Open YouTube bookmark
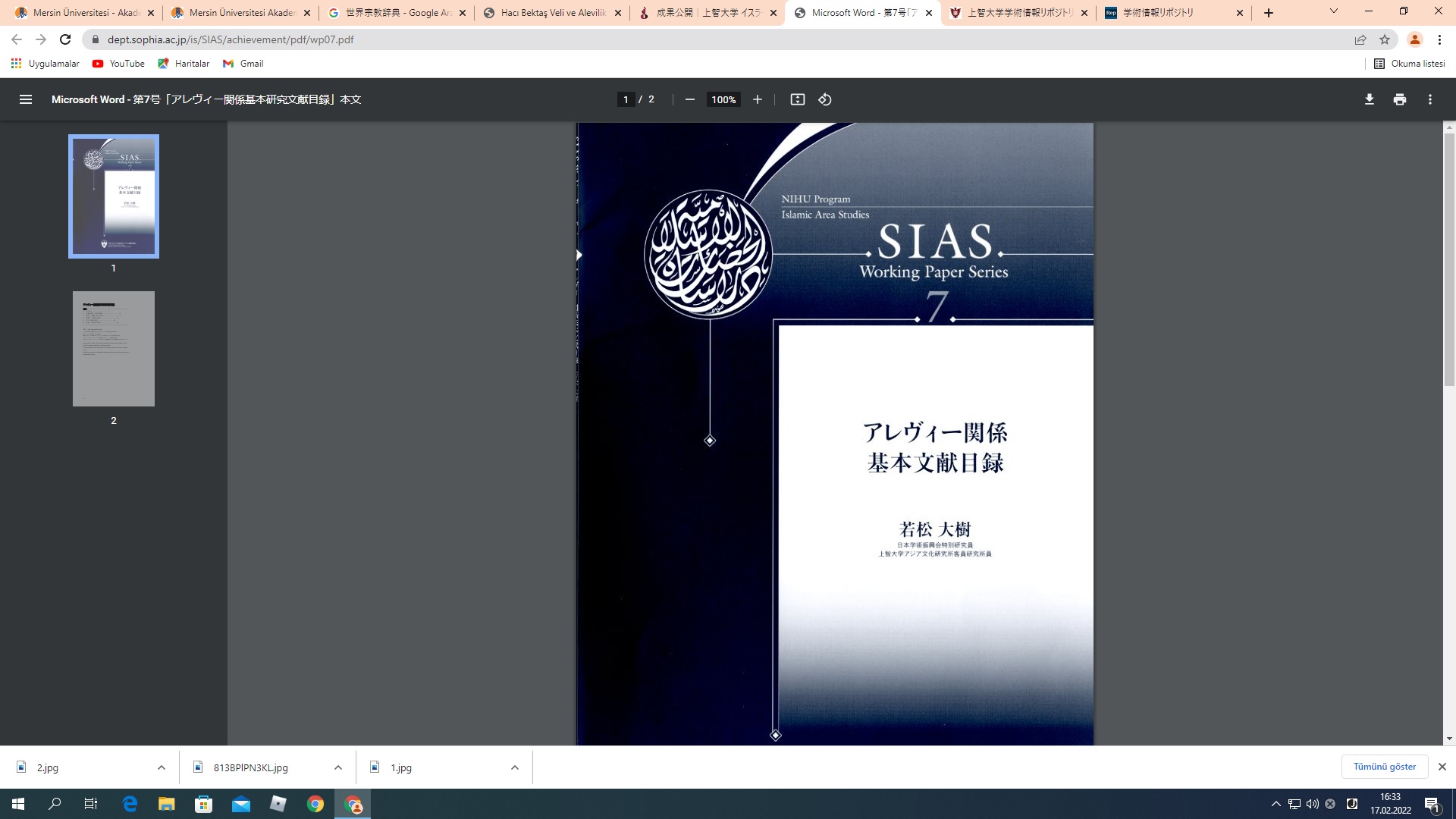The image size is (1456, 819). 118,64
